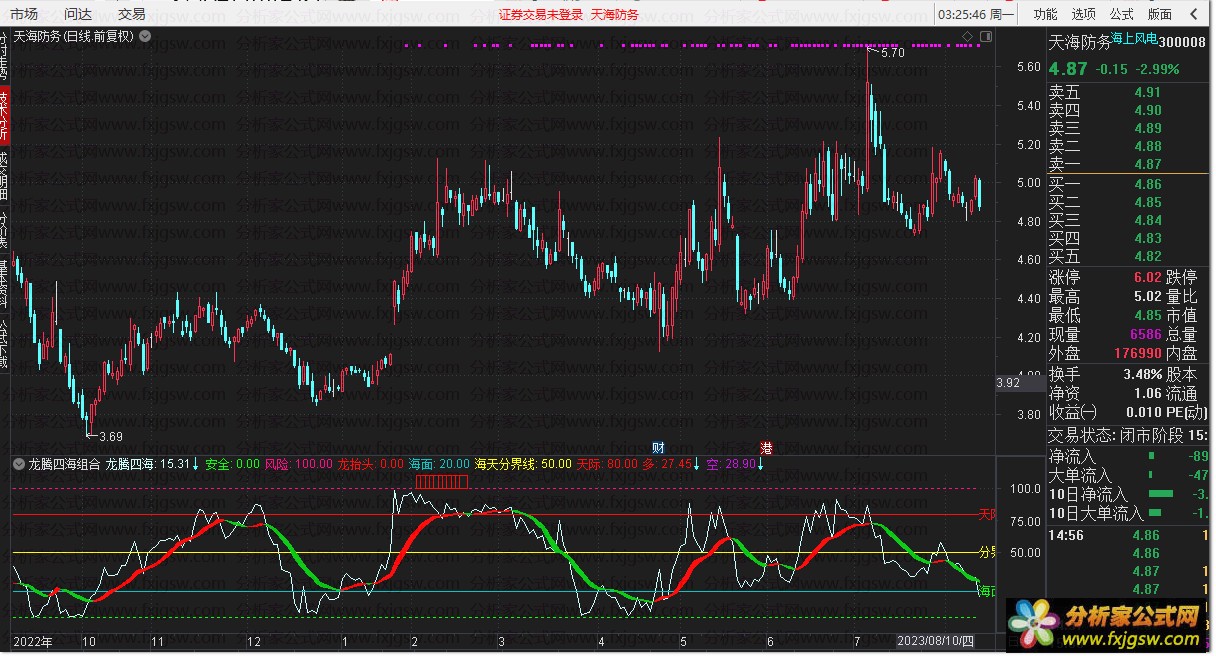Select the 买一 order row at 4.86

(1130, 184)
